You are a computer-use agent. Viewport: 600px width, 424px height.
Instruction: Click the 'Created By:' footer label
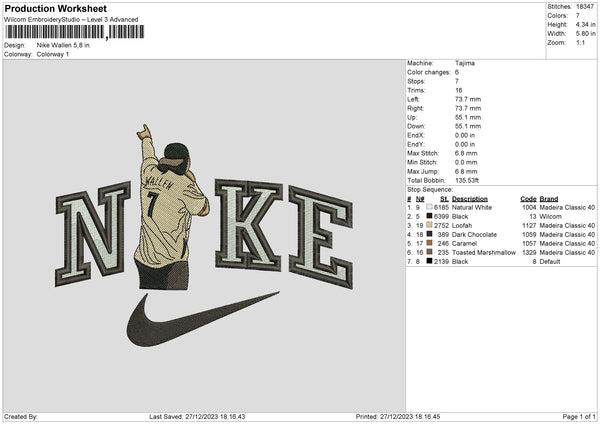(21, 416)
